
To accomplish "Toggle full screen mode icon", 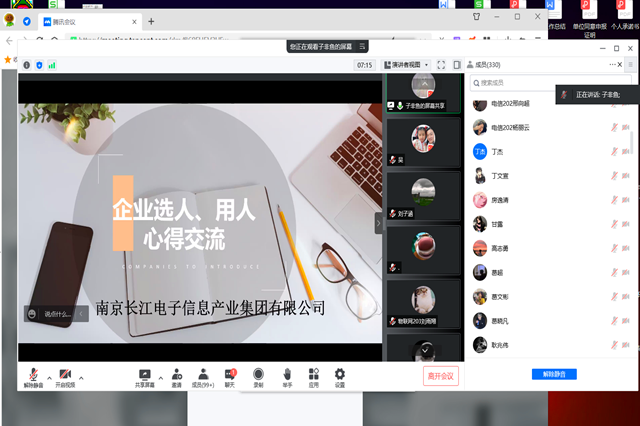I will (441, 65).
